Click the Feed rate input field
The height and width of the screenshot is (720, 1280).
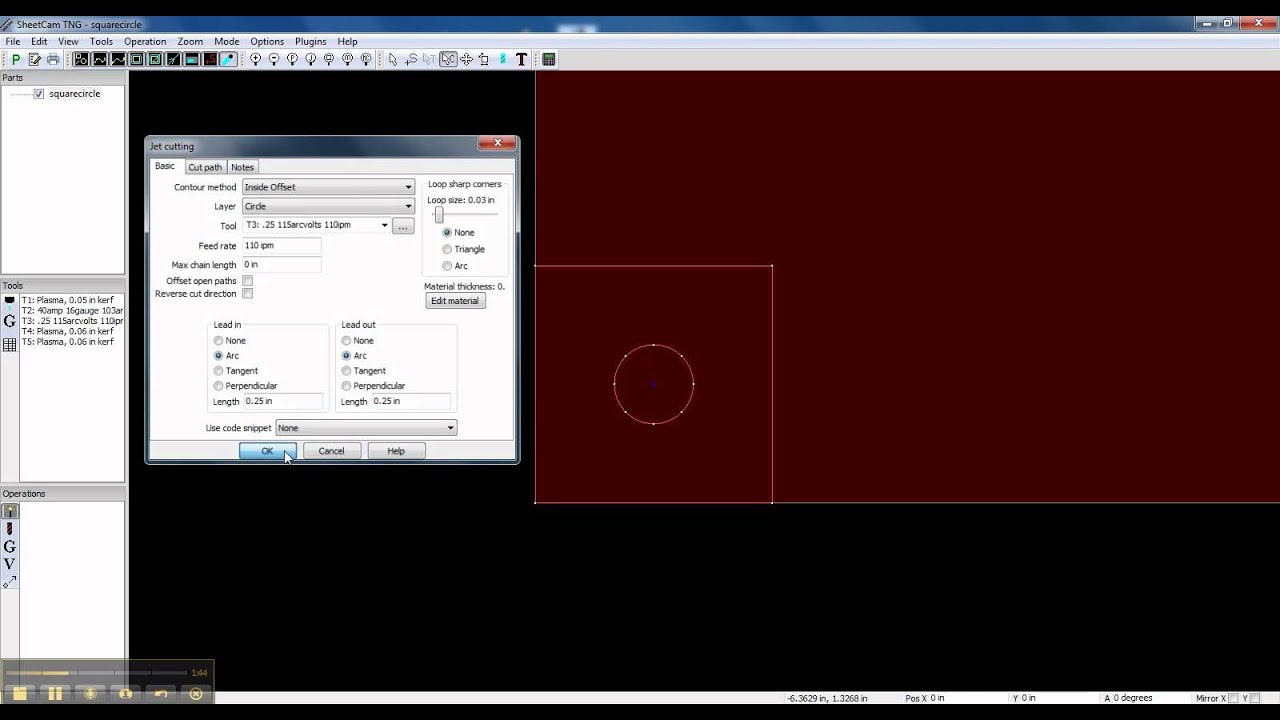281,245
